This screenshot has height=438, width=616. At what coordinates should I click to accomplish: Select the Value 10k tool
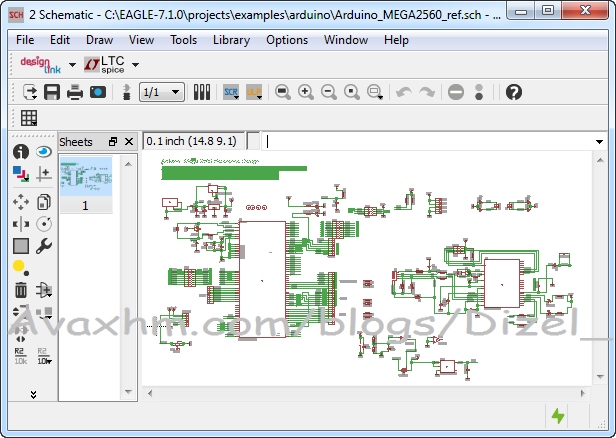[44, 356]
